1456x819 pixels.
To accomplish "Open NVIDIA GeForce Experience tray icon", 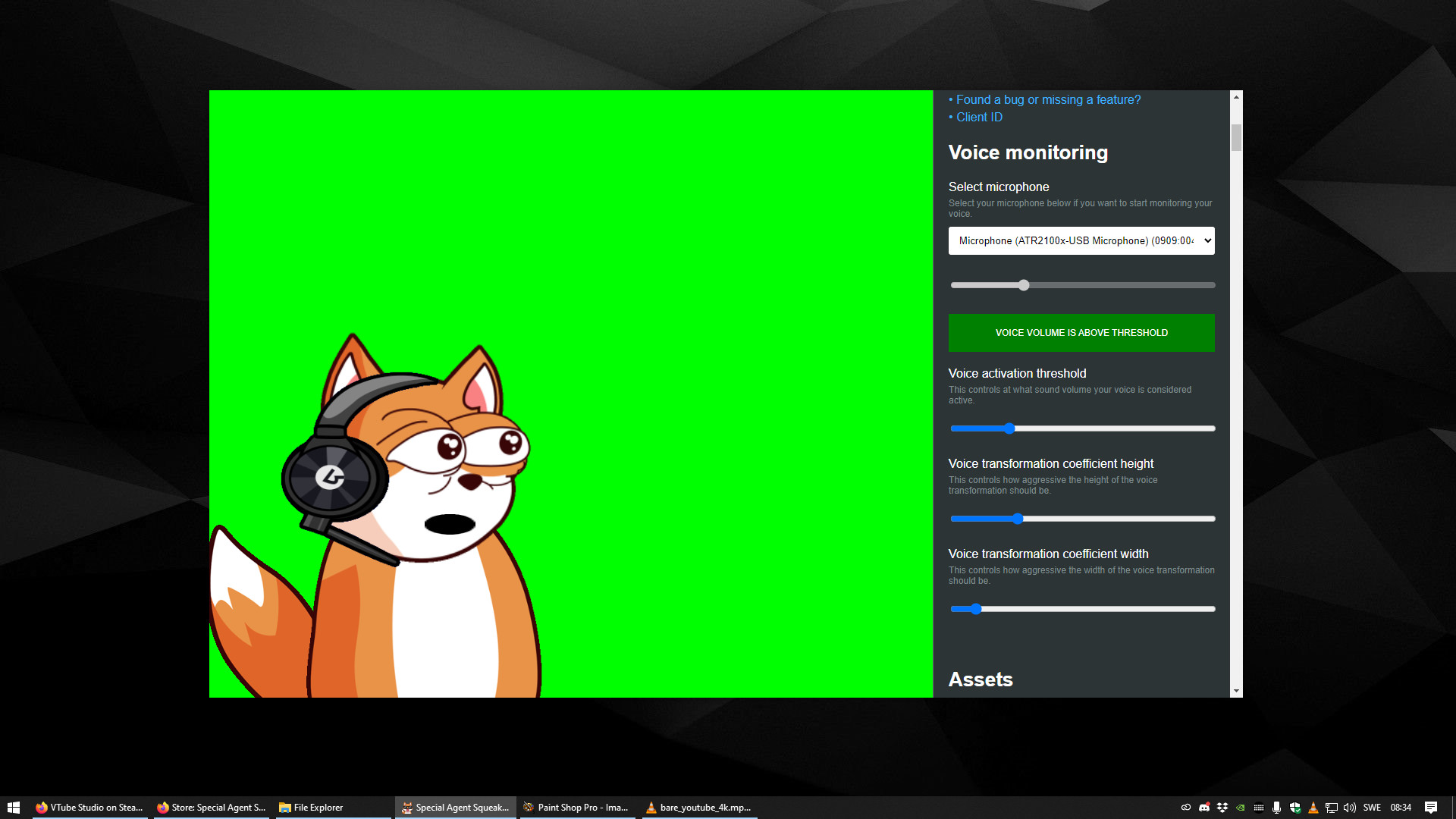I will [x=1241, y=807].
